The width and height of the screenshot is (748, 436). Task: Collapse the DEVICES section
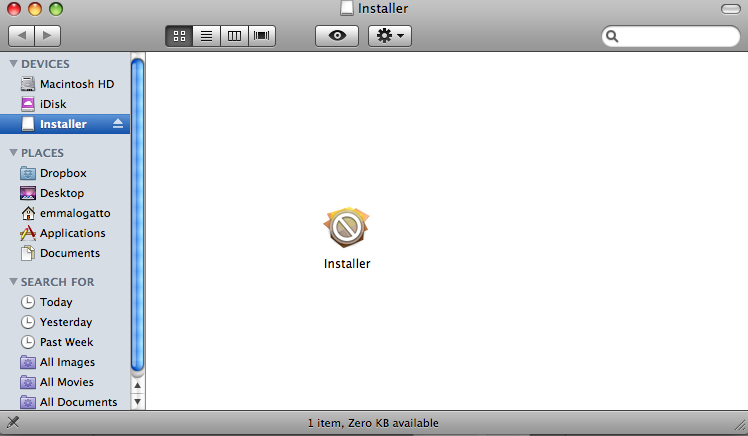pyautogui.click(x=13, y=63)
